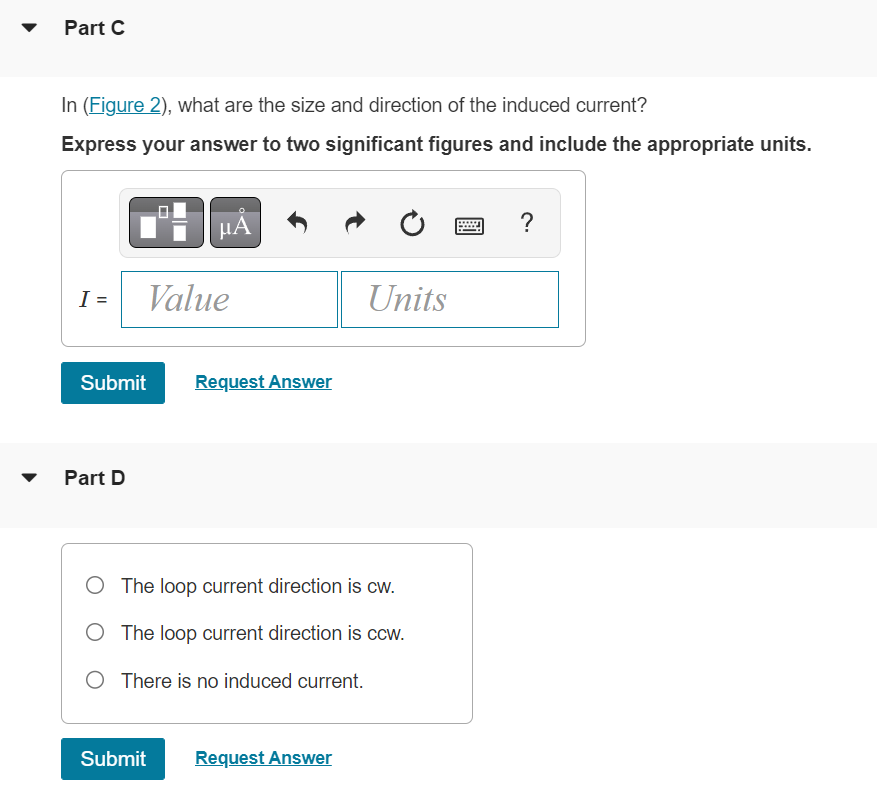The width and height of the screenshot is (877, 801).
Task: Click the Part C section header
Action: coord(94,27)
